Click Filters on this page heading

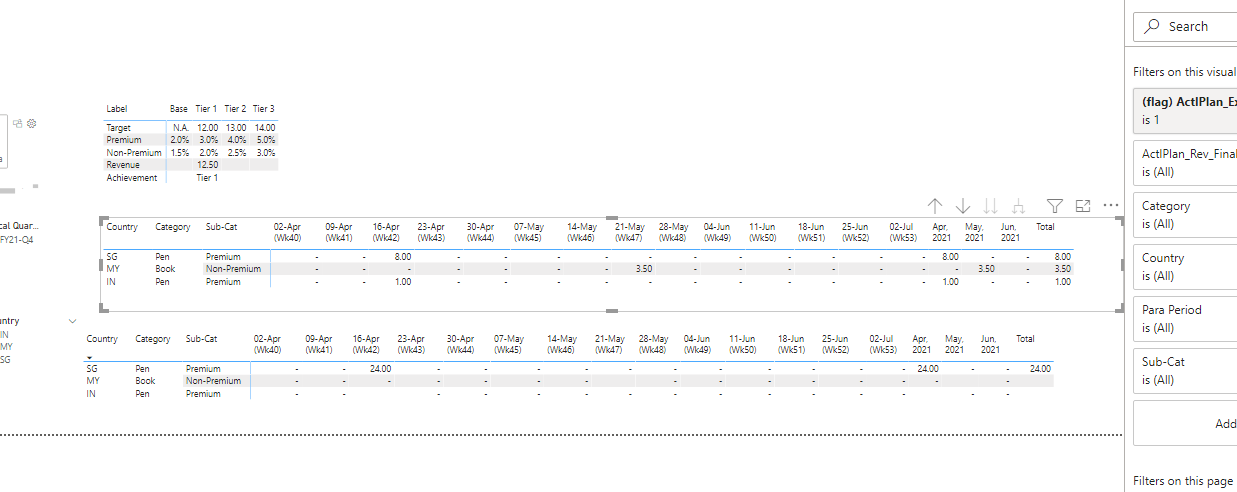point(1182,481)
